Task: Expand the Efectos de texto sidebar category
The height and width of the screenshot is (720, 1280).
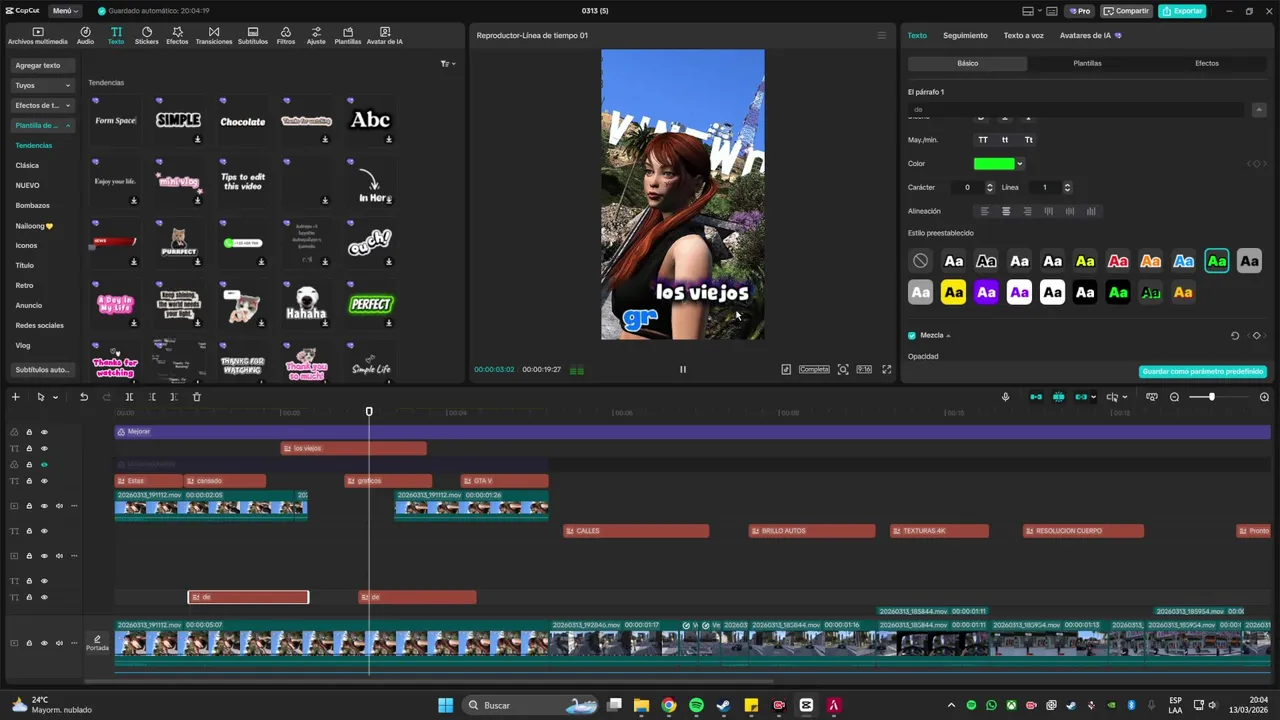Action: tap(42, 105)
